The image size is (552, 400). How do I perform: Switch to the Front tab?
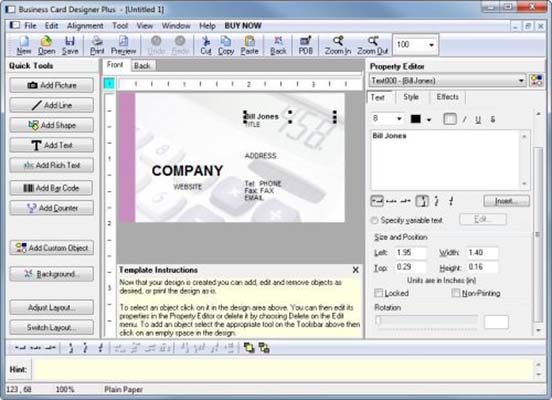pyautogui.click(x=115, y=65)
